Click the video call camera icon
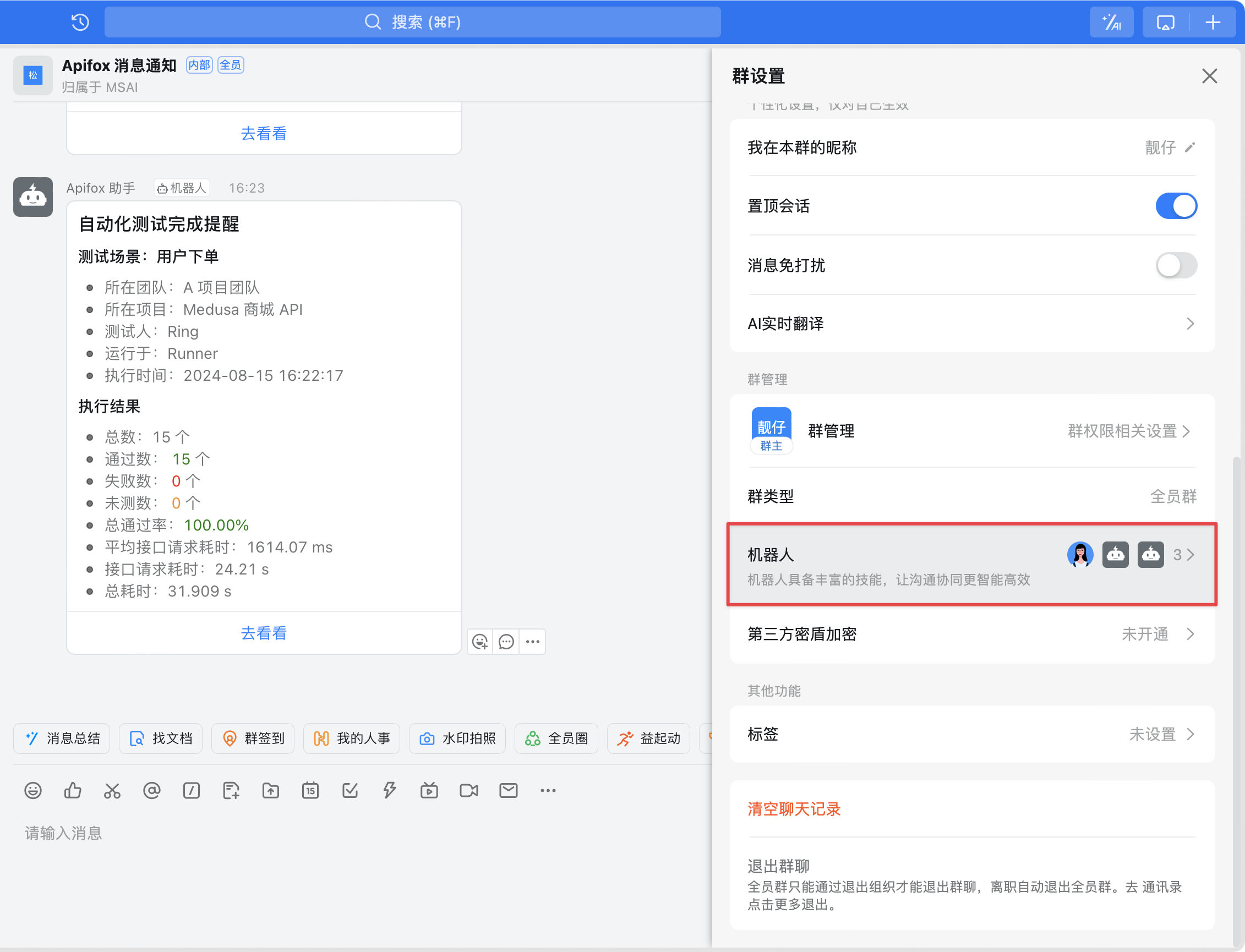The width and height of the screenshot is (1245, 952). pos(468,791)
